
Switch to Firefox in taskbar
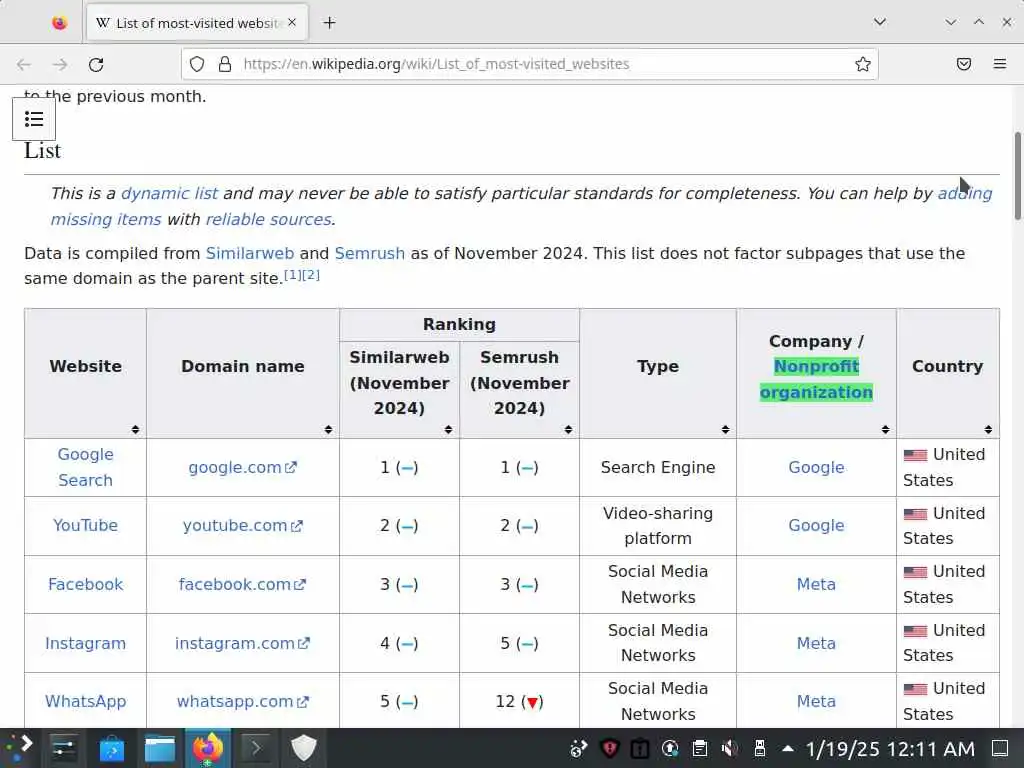pyautogui.click(x=208, y=748)
